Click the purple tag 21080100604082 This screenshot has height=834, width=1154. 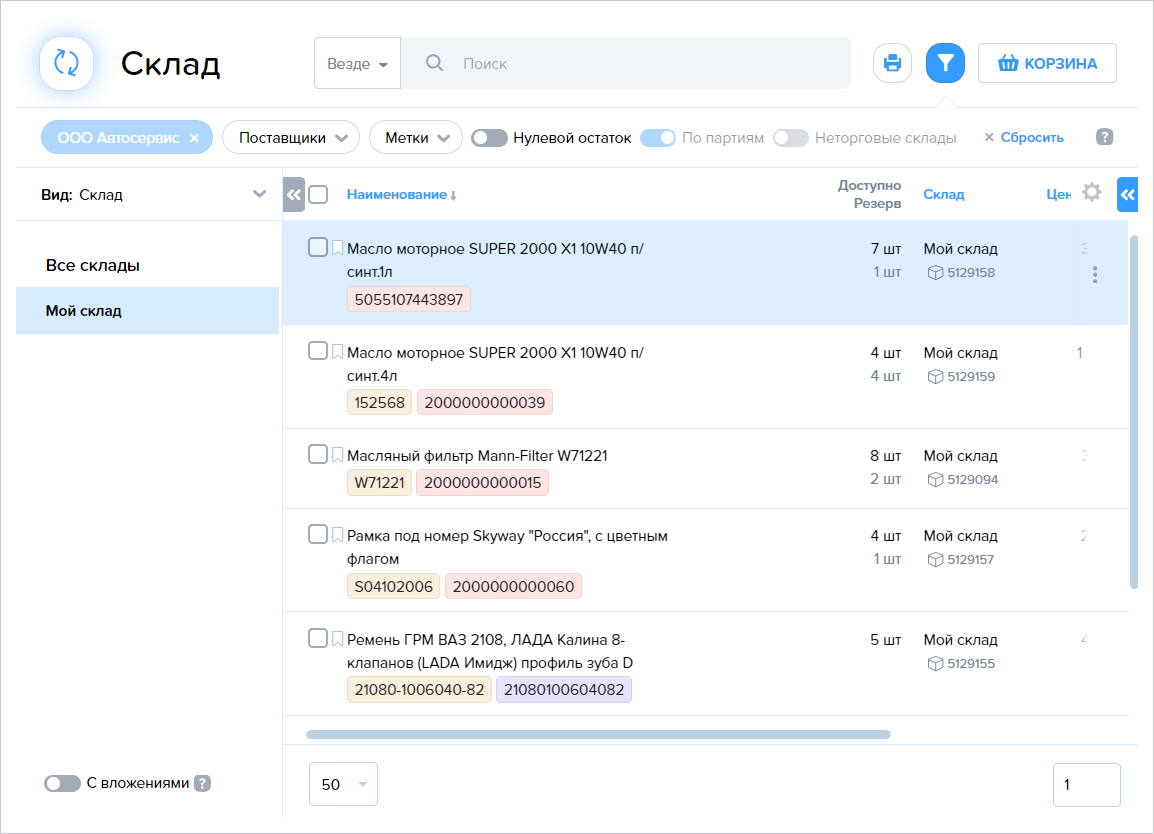(x=564, y=690)
